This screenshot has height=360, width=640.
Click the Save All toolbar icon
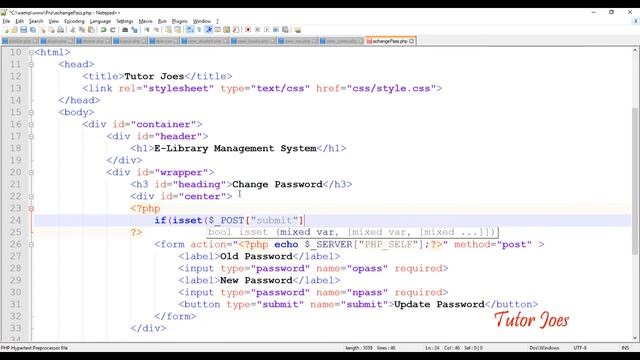pos(33,30)
